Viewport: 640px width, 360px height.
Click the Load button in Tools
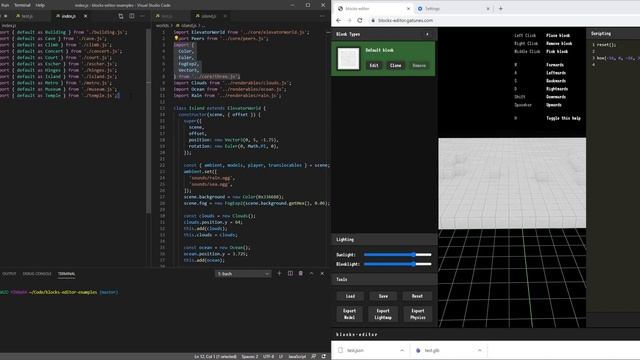350,296
